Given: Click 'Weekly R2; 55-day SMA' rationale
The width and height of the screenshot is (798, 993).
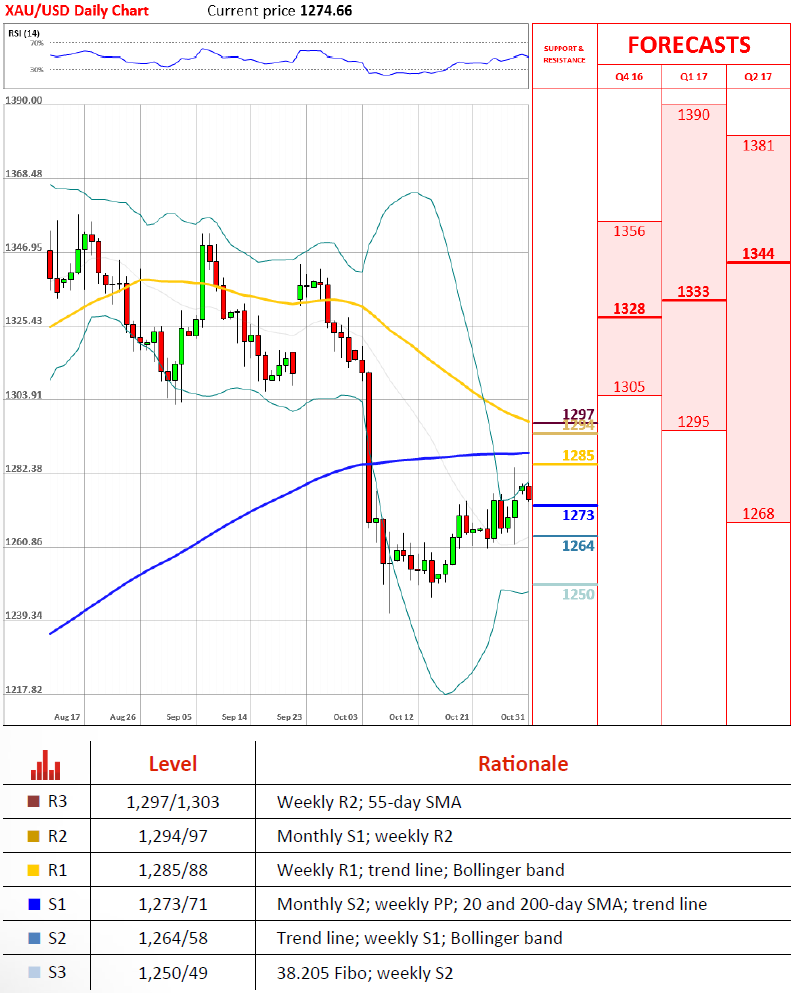Looking at the screenshot, I should [x=369, y=802].
